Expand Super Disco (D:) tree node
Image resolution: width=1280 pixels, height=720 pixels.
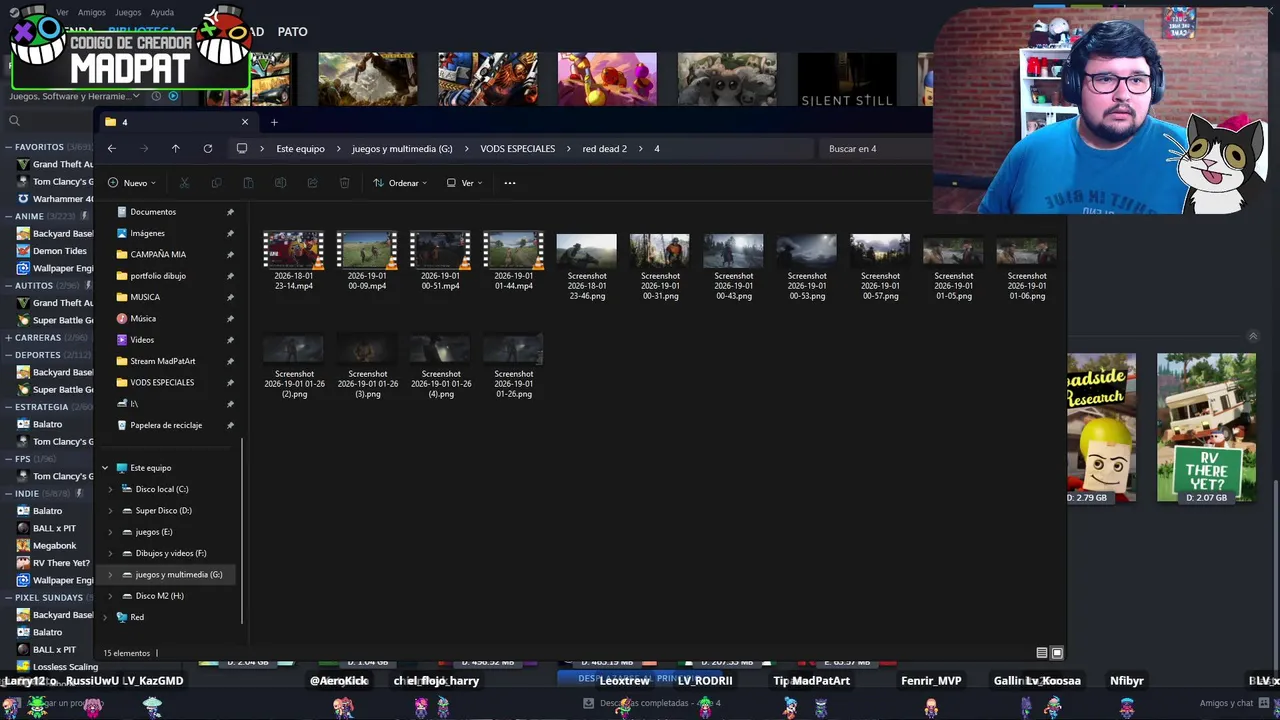111,510
